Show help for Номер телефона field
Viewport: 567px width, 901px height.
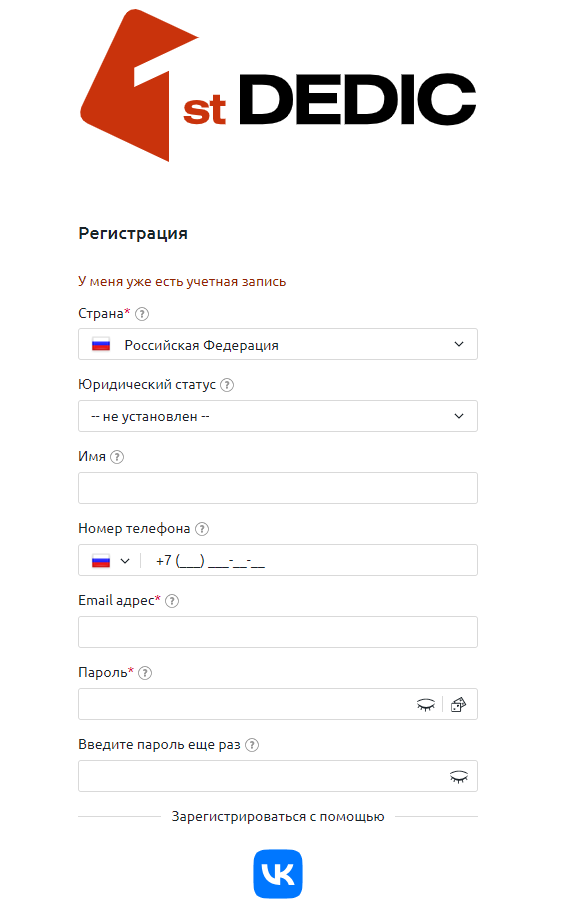pos(202,529)
